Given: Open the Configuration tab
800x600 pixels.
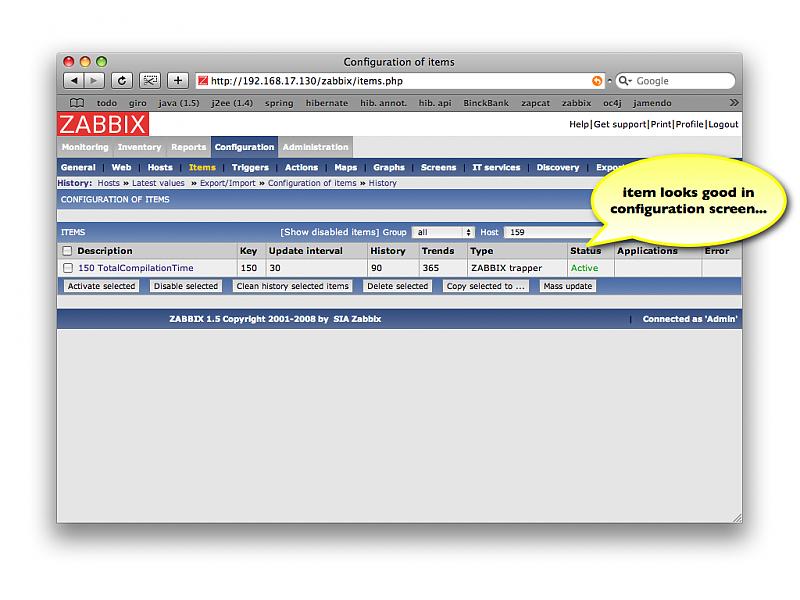Looking at the screenshot, I should [x=244, y=147].
